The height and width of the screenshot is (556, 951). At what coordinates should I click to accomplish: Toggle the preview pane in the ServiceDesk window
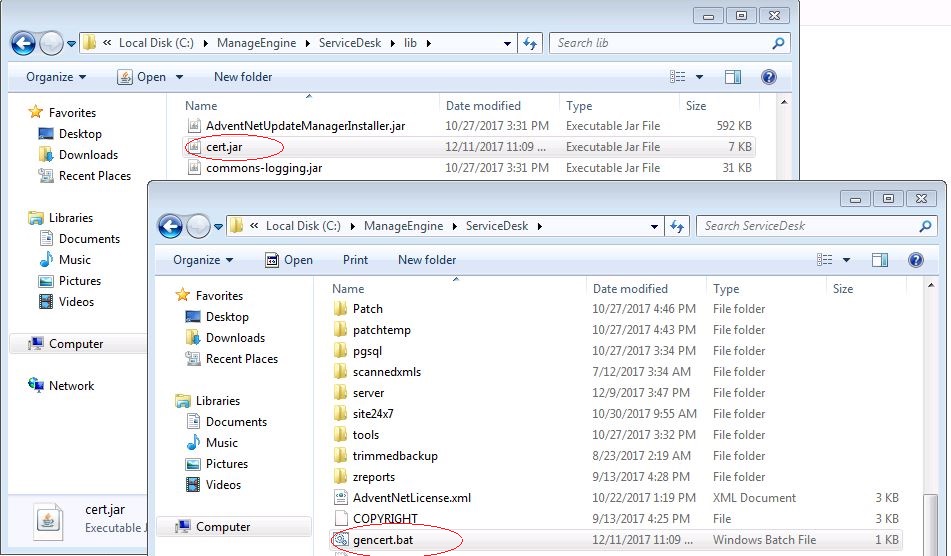coord(880,260)
